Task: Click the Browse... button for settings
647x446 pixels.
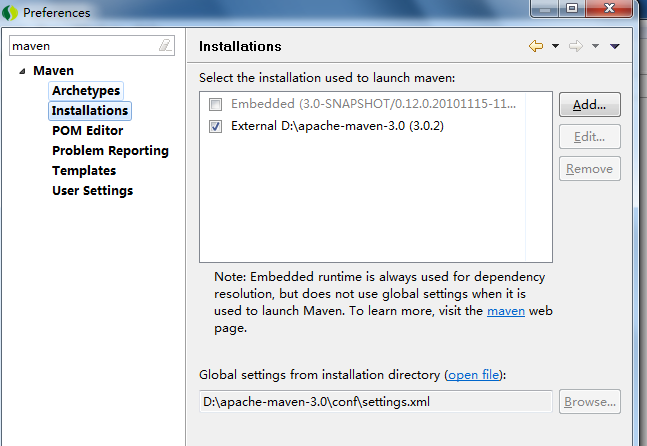Action: click(x=590, y=401)
